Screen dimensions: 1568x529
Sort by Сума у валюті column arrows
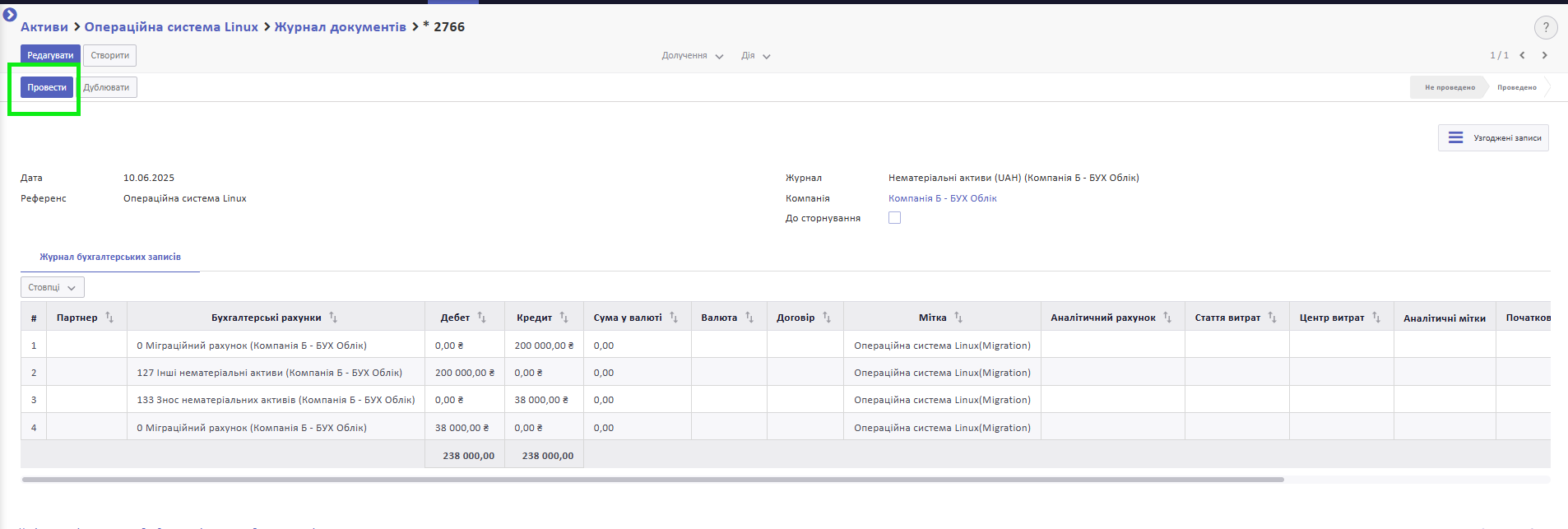pos(674,318)
